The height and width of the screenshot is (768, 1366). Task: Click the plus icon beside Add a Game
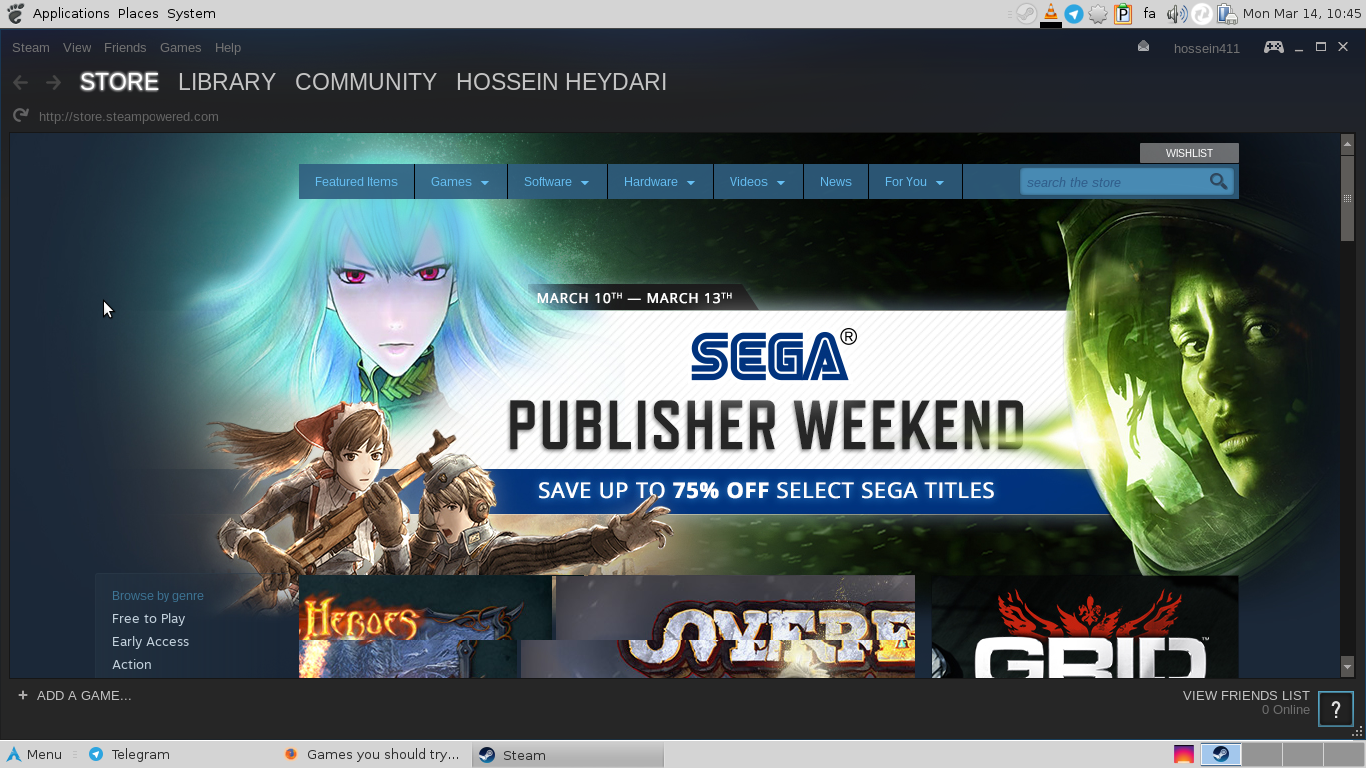23,695
